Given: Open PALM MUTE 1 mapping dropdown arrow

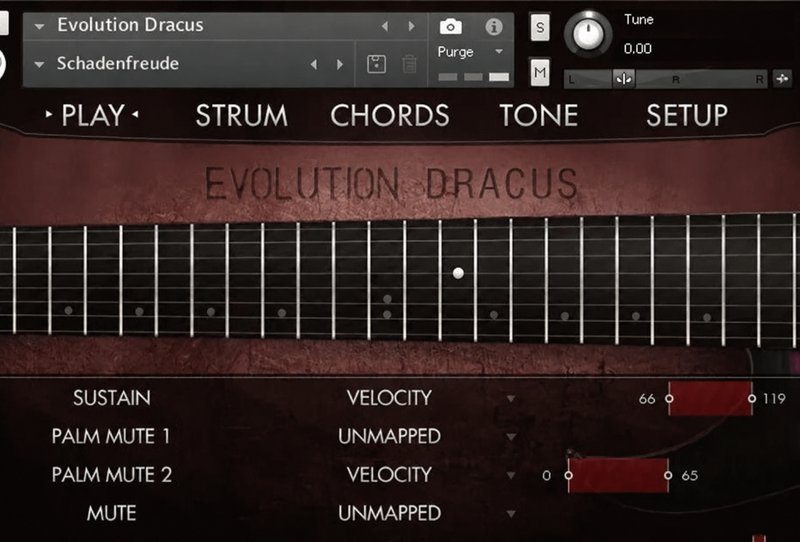Looking at the screenshot, I should (x=511, y=437).
